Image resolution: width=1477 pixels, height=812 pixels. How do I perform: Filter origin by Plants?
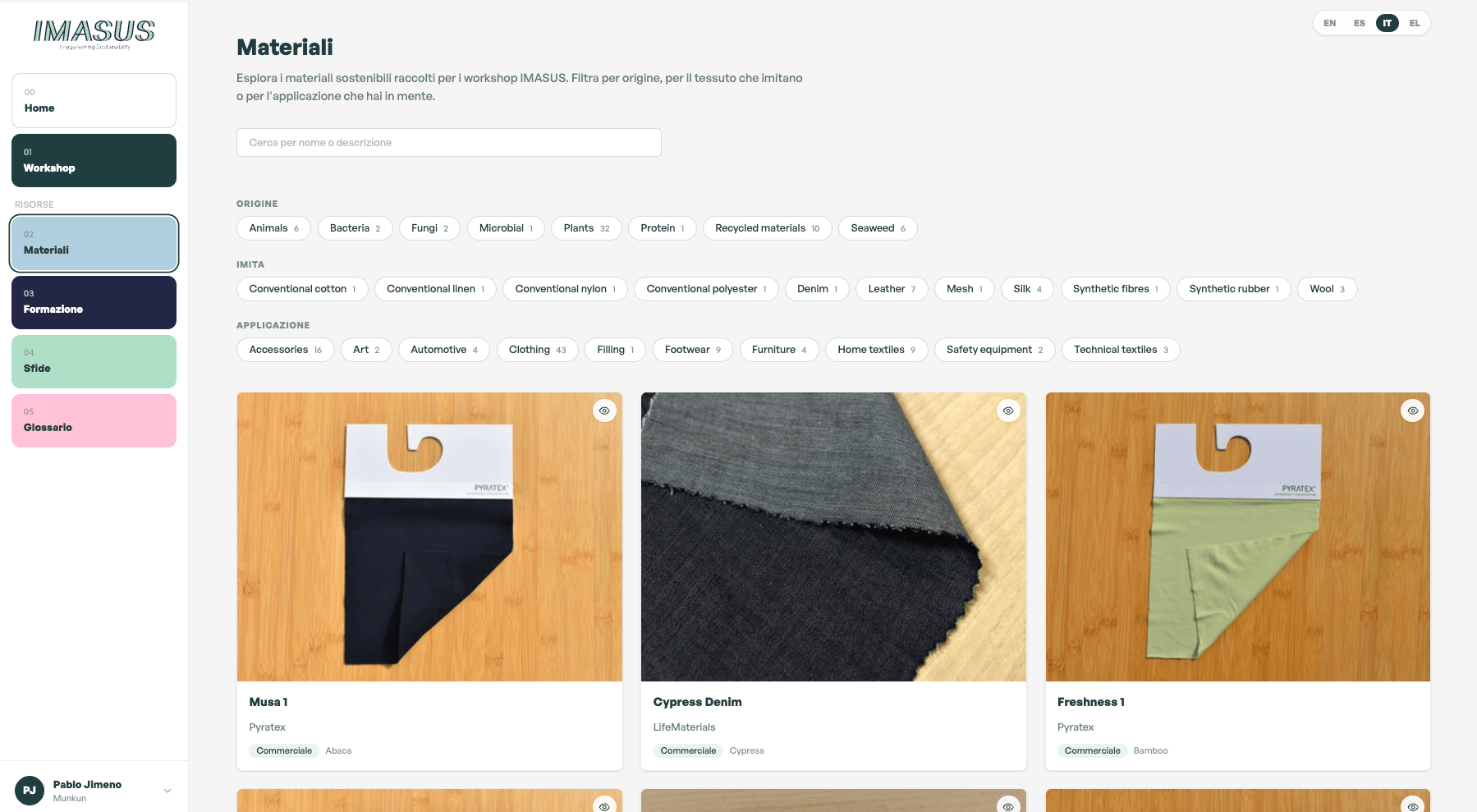(x=586, y=228)
